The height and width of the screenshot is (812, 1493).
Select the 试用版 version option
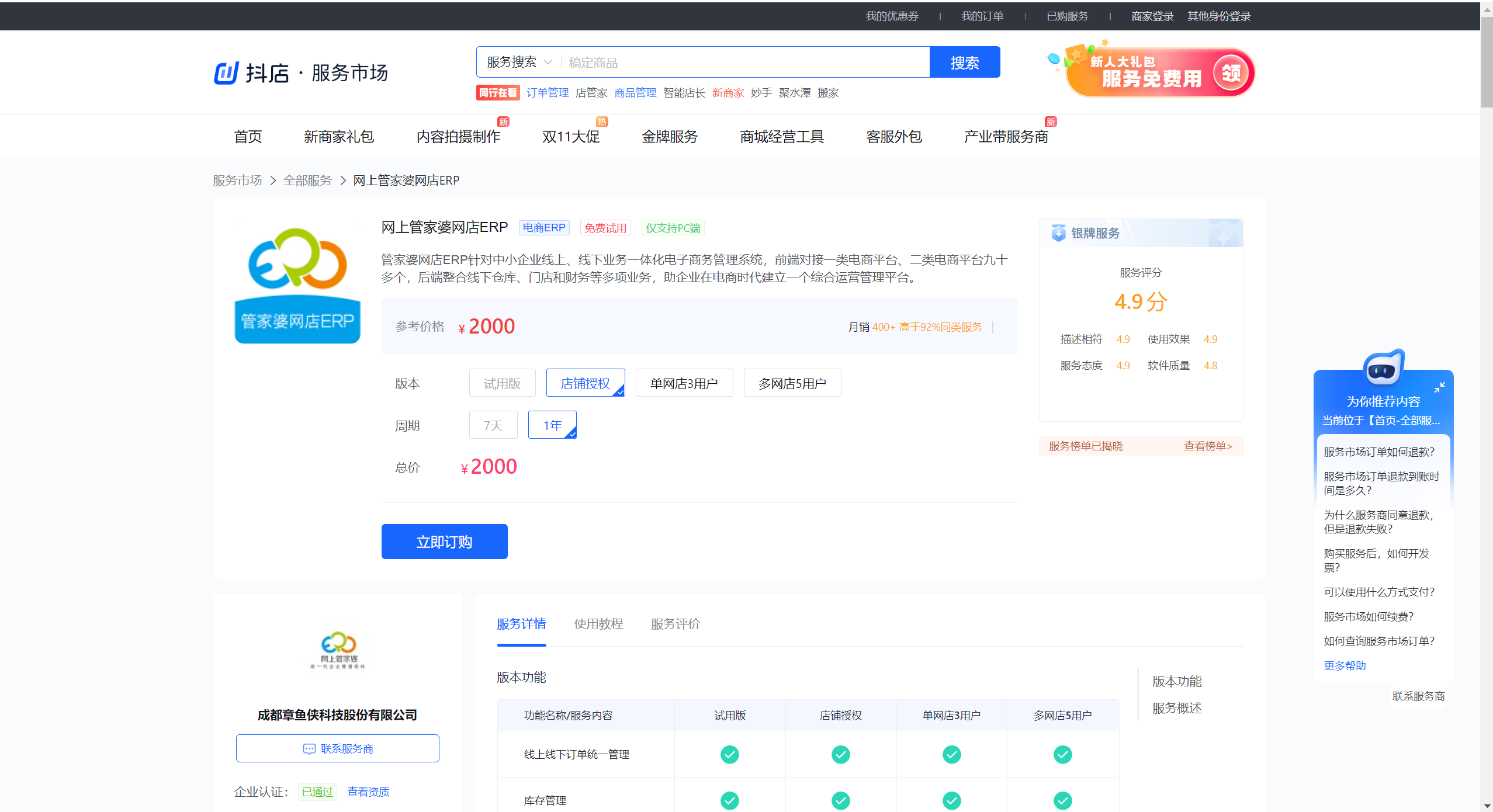pyautogui.click(x=502, y=383)
